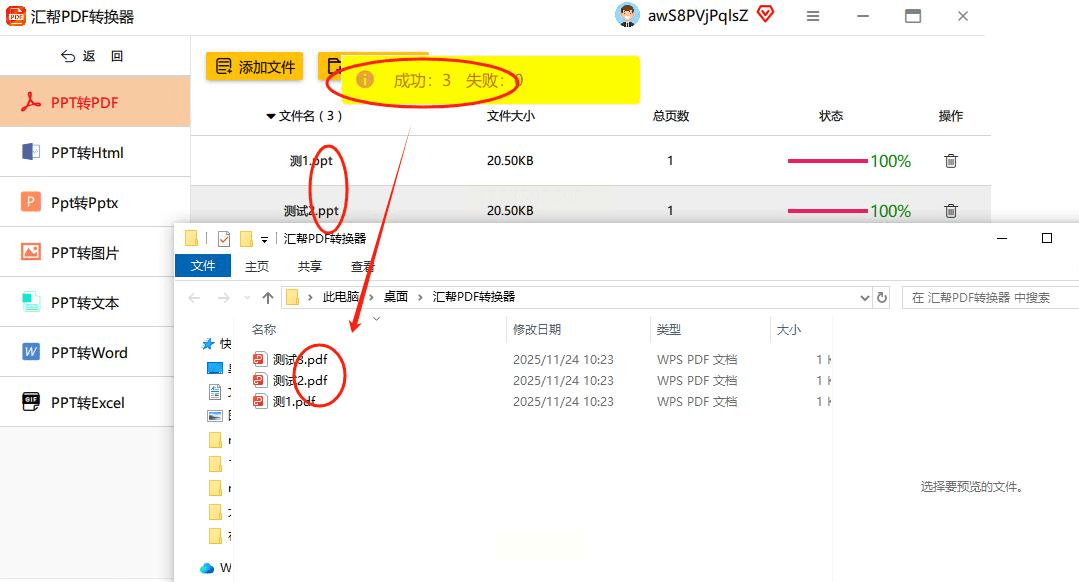Select the PPT转PDF conversion mode

click(85, 102)
